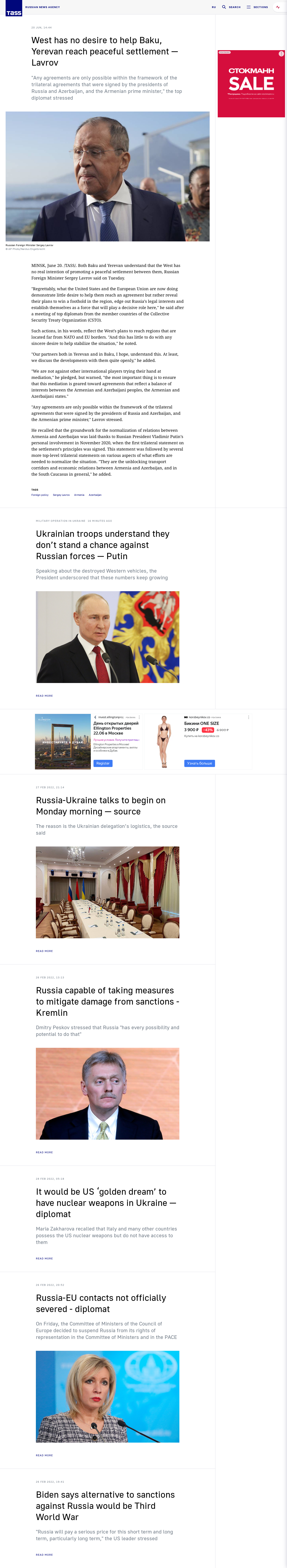This screenshot has width=287, height=1568.
Task: Click the live pulse icon in header
Action: click(x=278, y=7)
